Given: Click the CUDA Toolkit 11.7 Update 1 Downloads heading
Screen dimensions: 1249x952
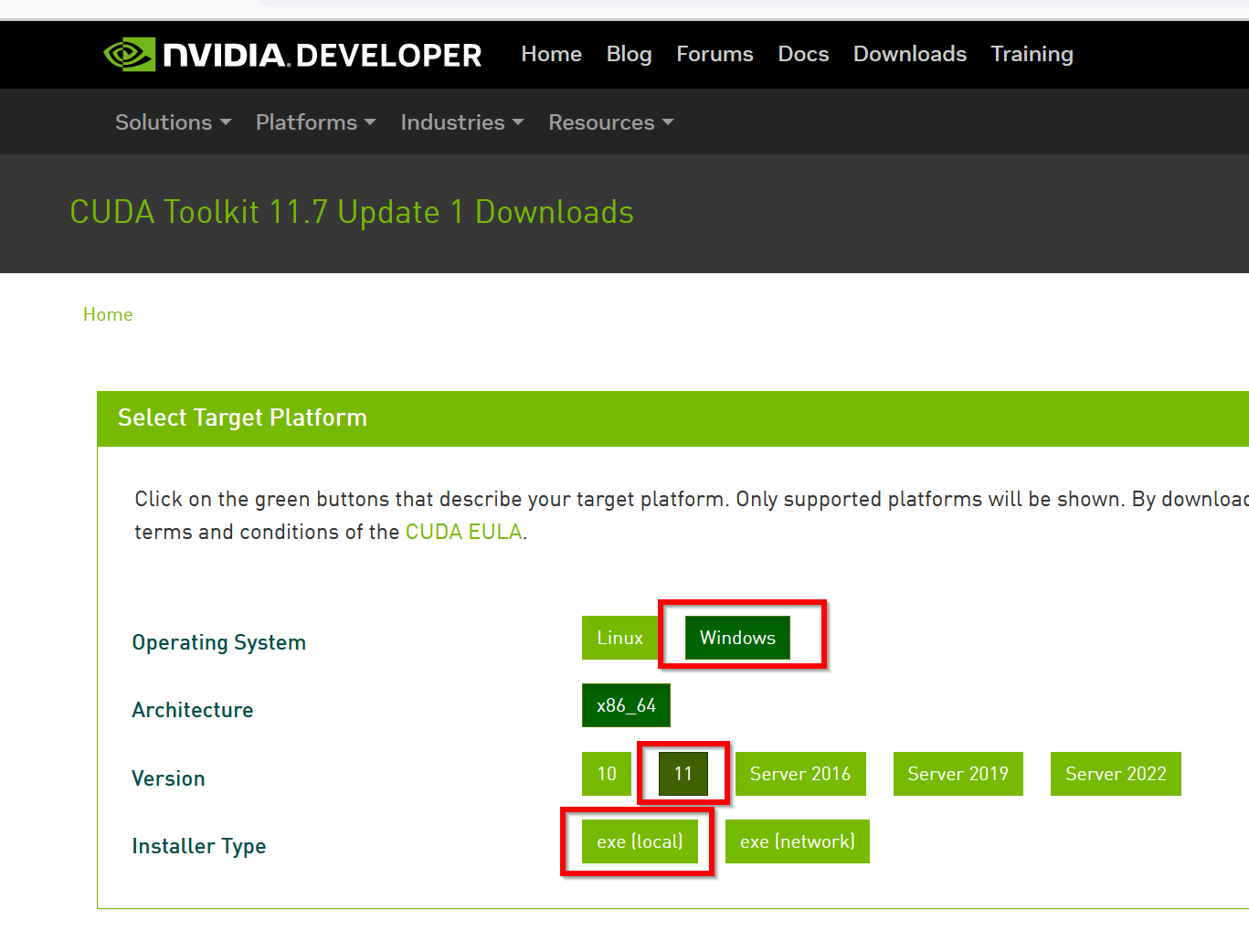Looking at the screenshot, I should pos(352,212).
